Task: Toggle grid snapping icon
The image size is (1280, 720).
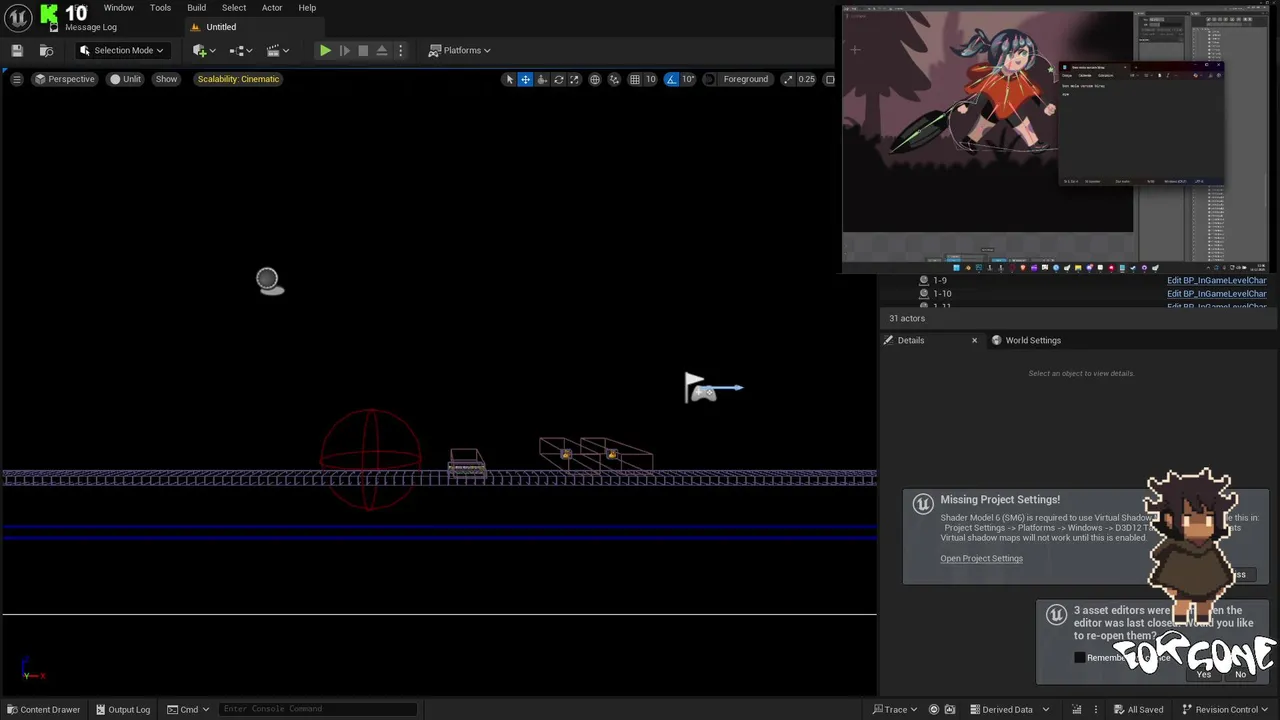Action: (x=634, y=79)
